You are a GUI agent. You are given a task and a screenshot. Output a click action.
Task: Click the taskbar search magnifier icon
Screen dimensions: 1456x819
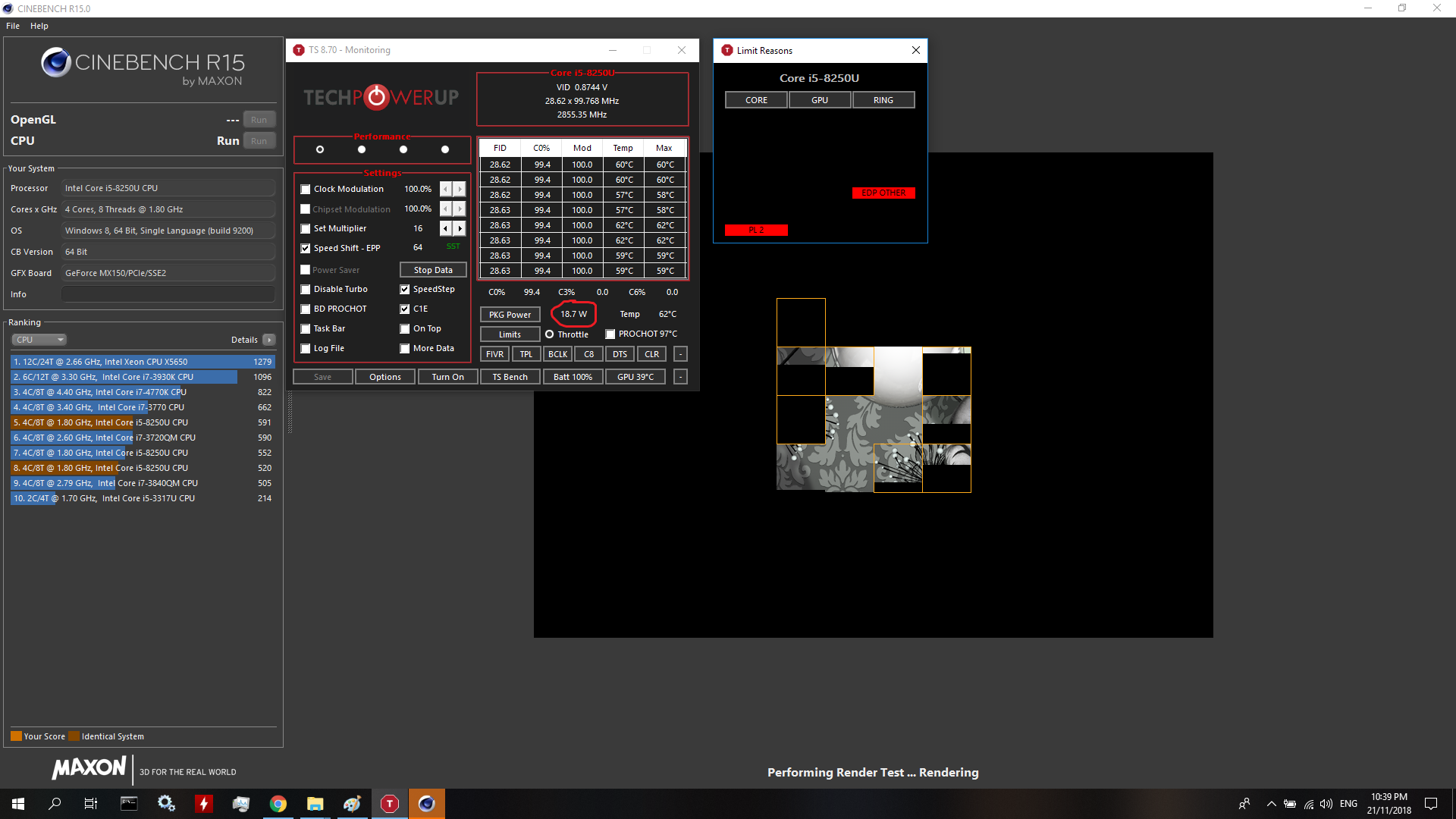[55, 804]
